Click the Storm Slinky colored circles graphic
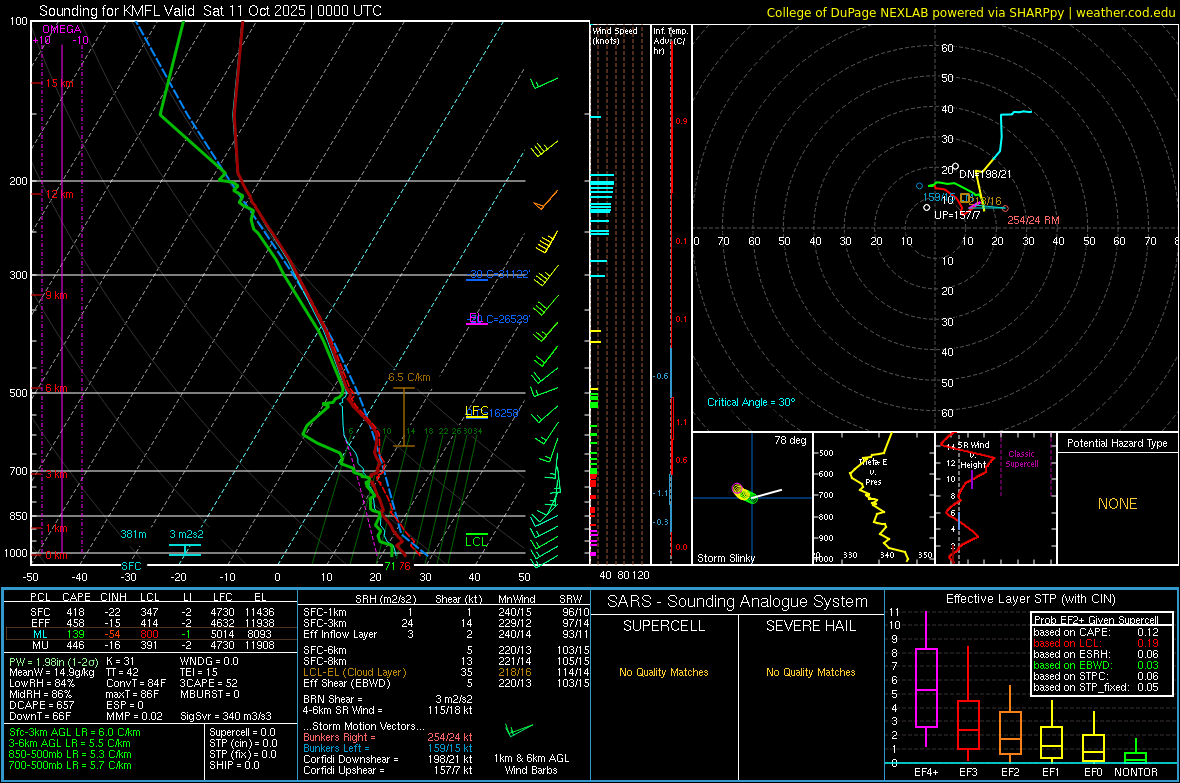This screenshot has width=1180, height=783. pyautogui.click(x=744, y=493)
